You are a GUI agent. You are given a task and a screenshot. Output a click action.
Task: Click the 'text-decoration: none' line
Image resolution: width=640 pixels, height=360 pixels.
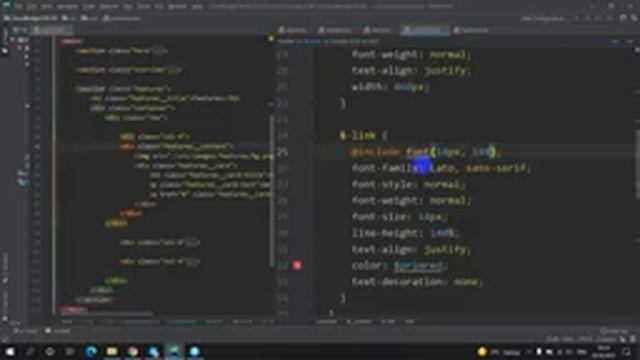point(417,282)
